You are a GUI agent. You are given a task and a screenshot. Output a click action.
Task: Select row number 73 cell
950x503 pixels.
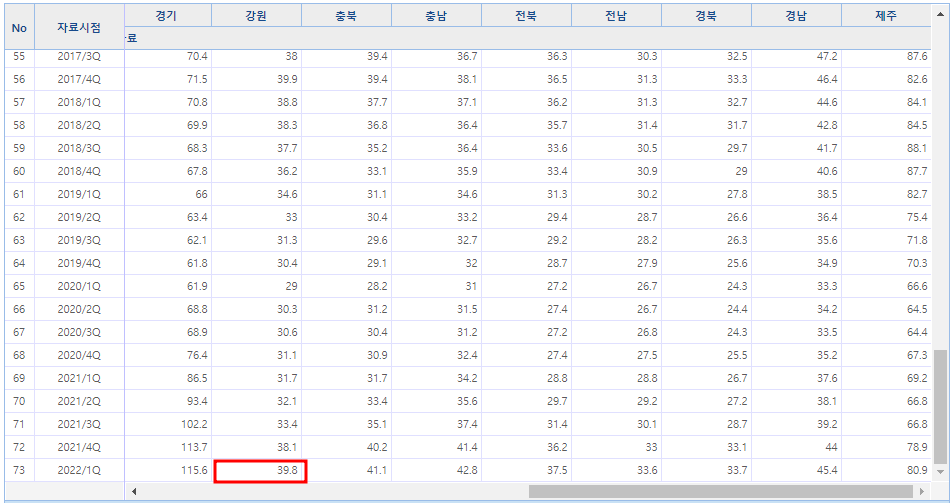[19, 471]
